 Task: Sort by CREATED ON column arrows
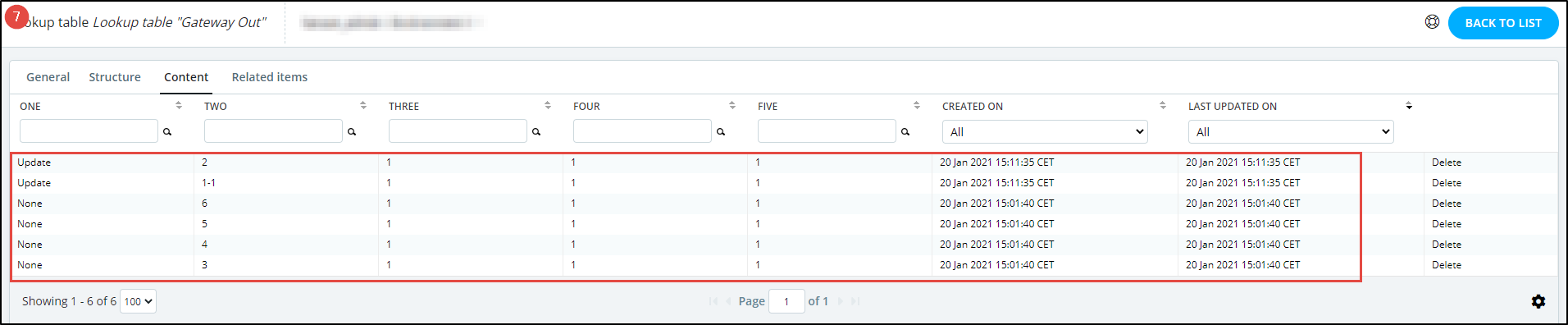pos(1163,106)
